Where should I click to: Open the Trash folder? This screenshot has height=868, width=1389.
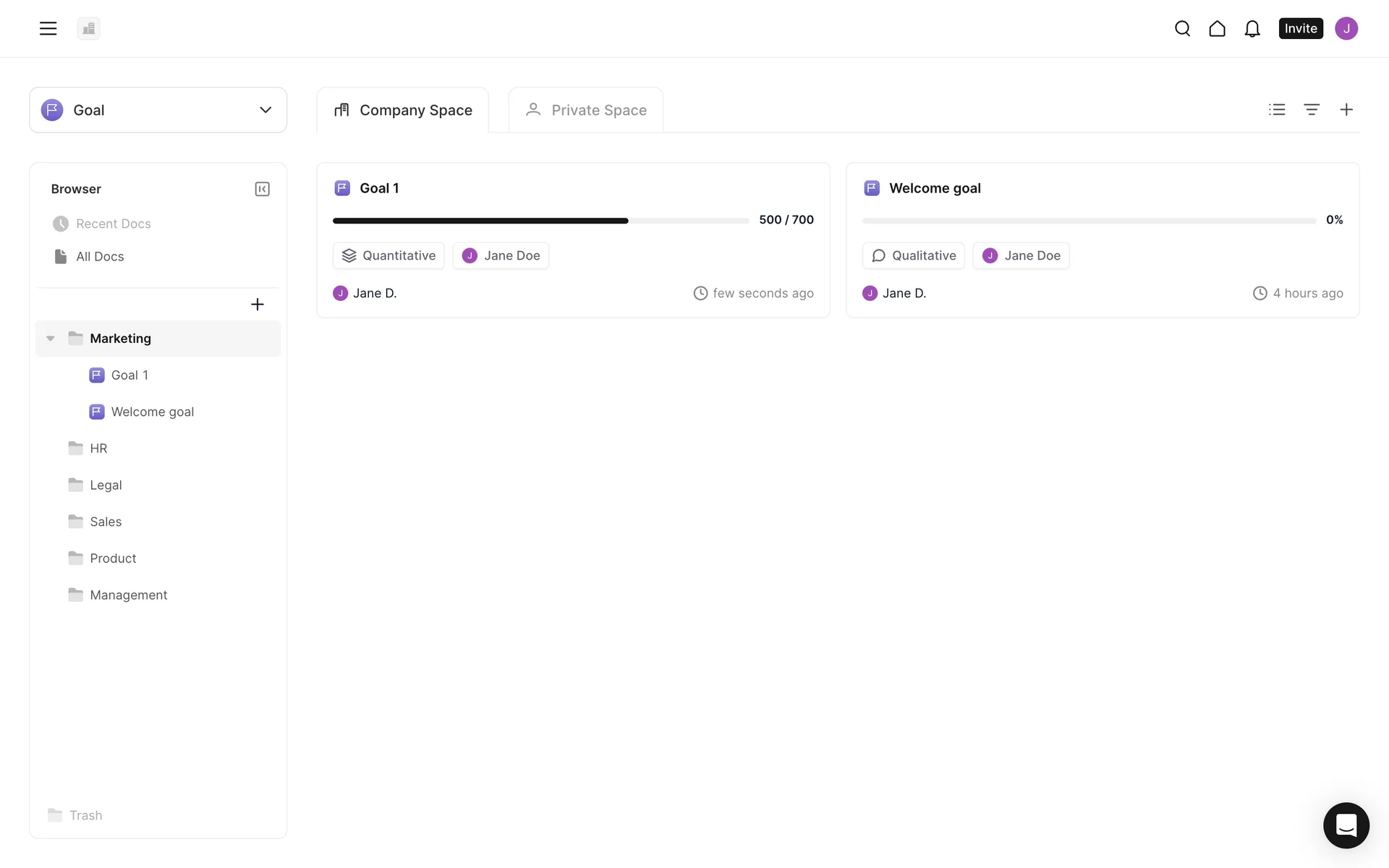pyautogui.click(x=85, y=815)
